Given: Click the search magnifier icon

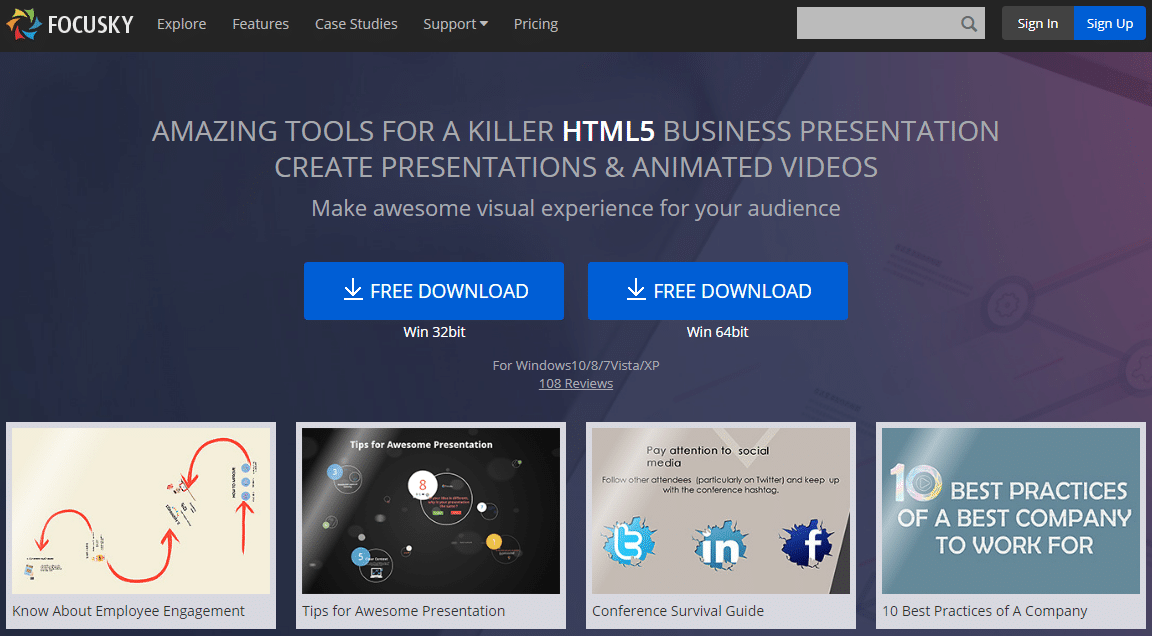Looking at the screenshot, I should [967, 23].
